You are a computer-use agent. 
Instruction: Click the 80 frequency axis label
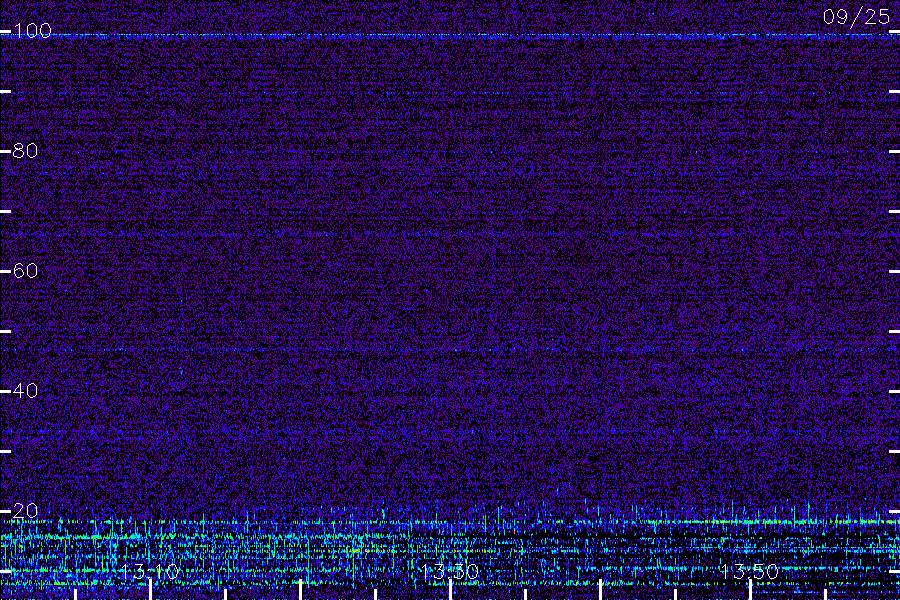25,150
